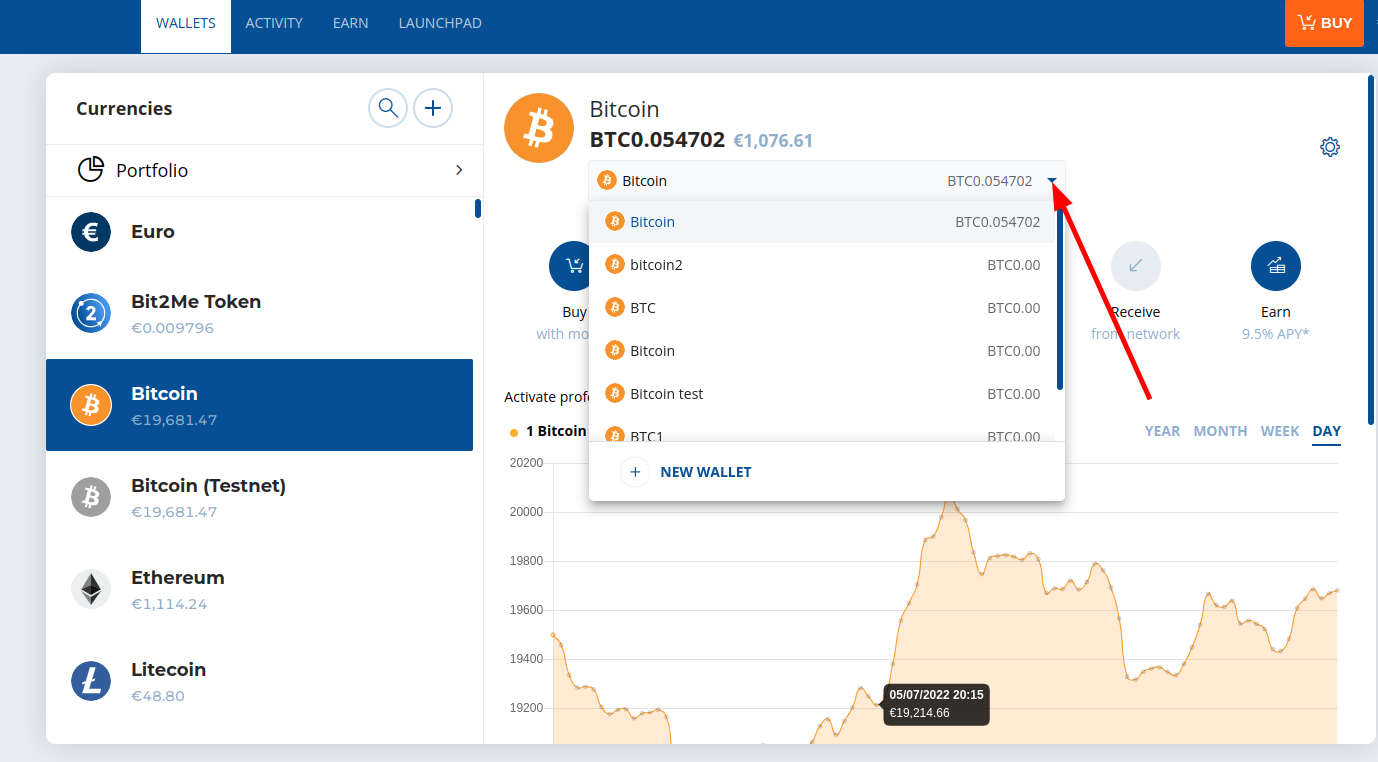Viewport: 1378px width, 762px height.
Task: Click the orange BUY button
Action: coord(1324,23)
